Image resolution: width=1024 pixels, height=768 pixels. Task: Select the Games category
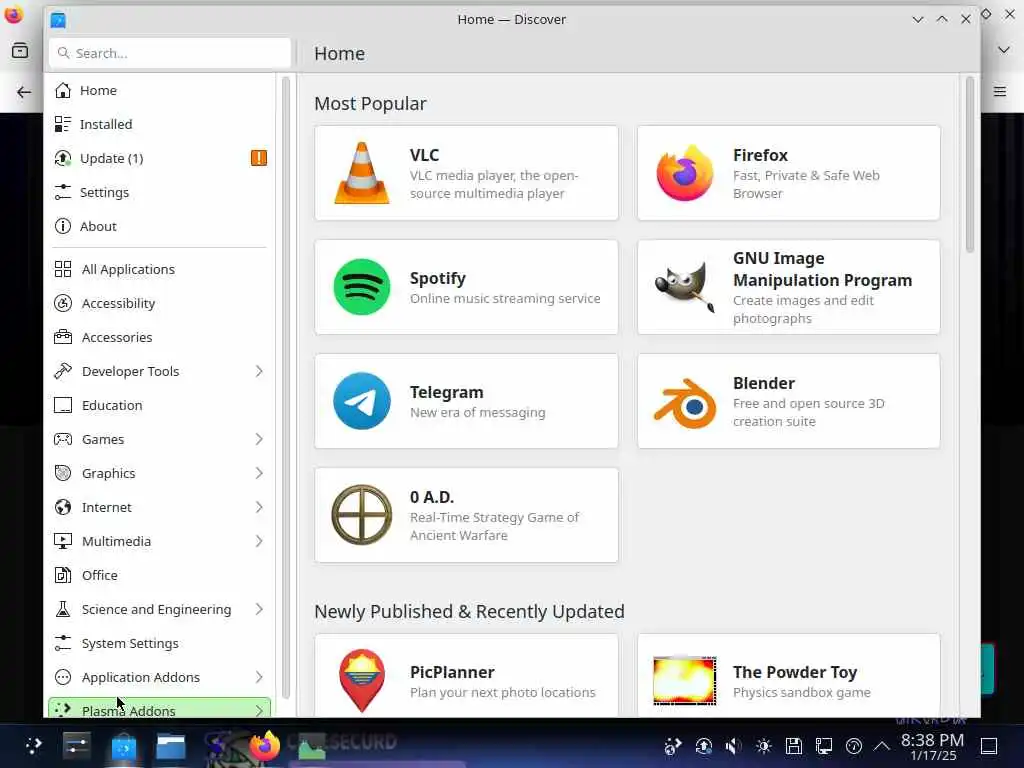[x=160, y=439]
